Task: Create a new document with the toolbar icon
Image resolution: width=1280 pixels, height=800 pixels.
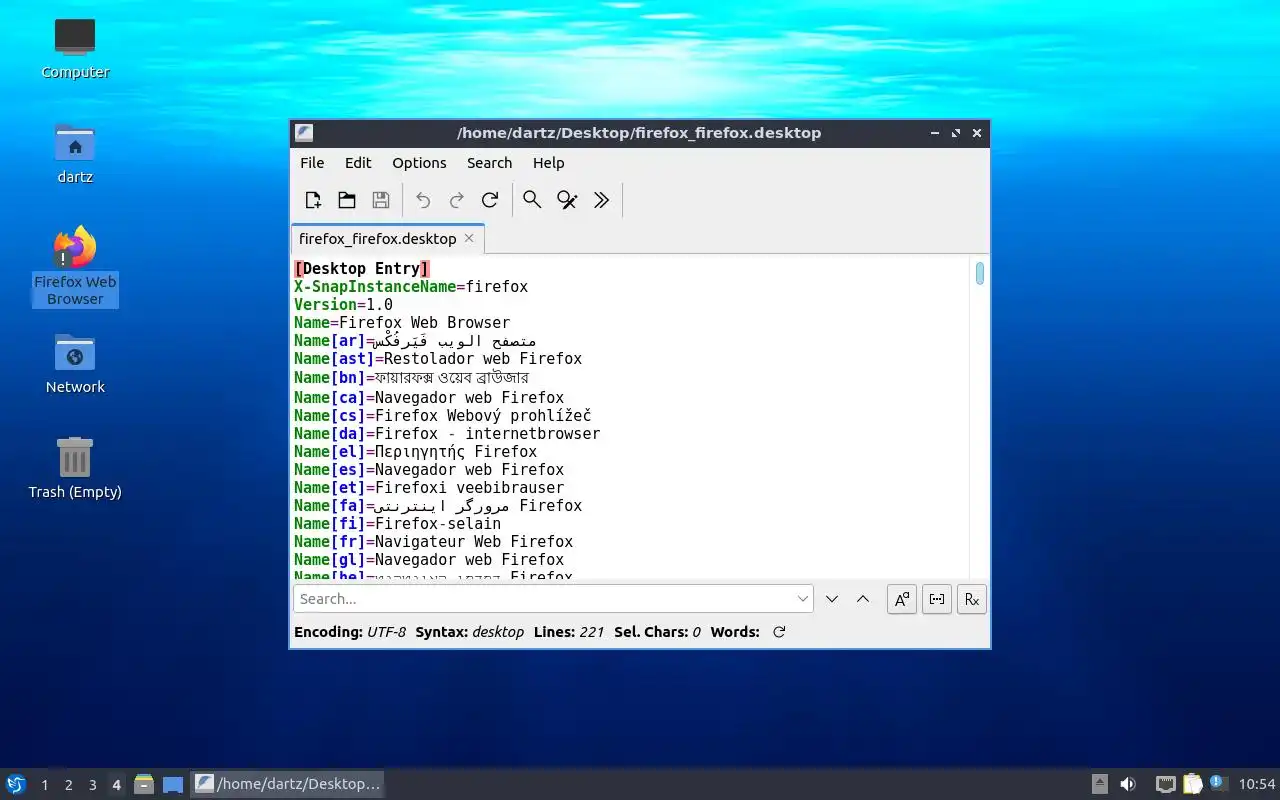Action: tap(313, 200)
